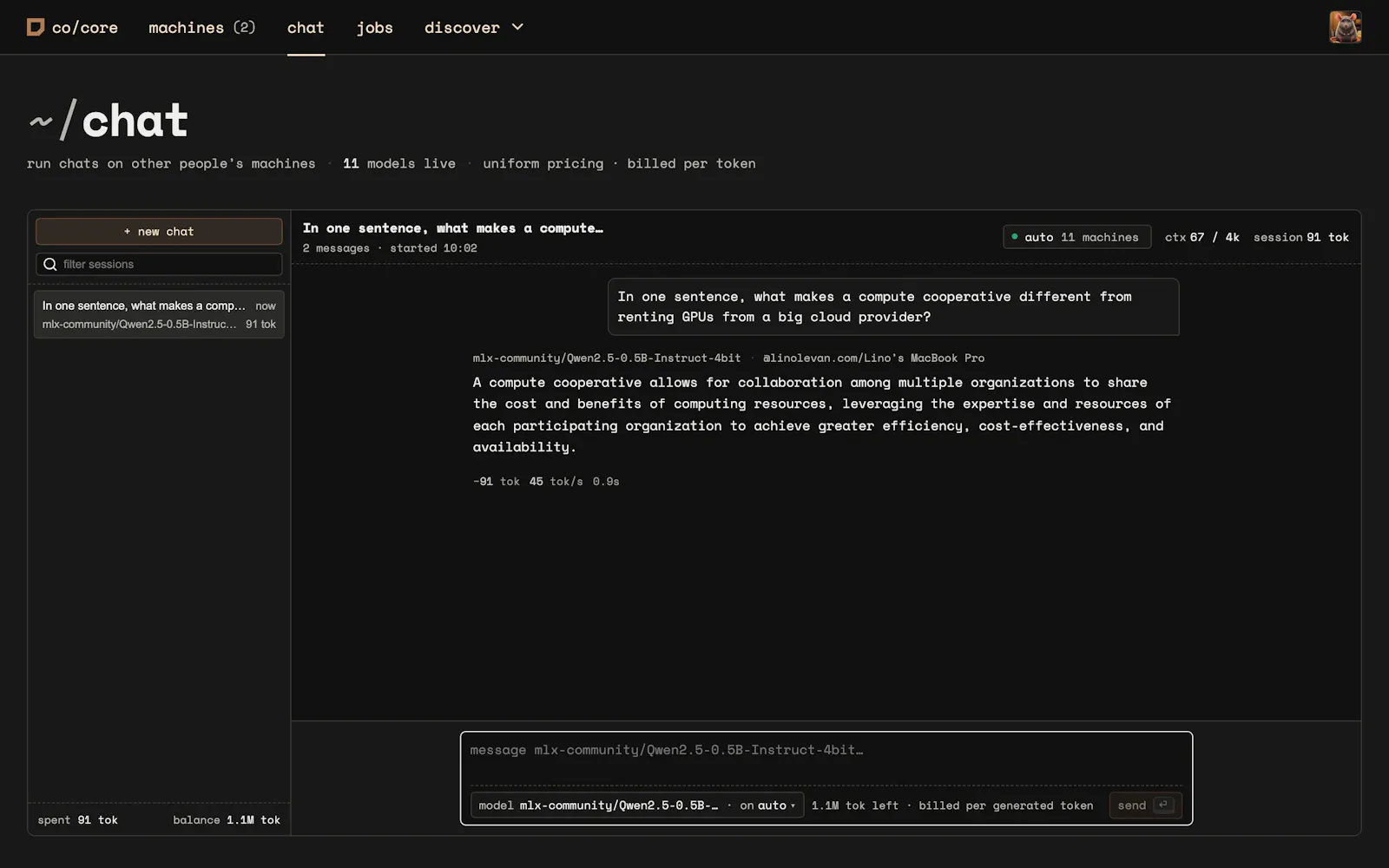Image resolution: width=1389 pixels, height=868 pixels.
Task: Click '11 models live' in header
Action: click(x=399, y=163)
